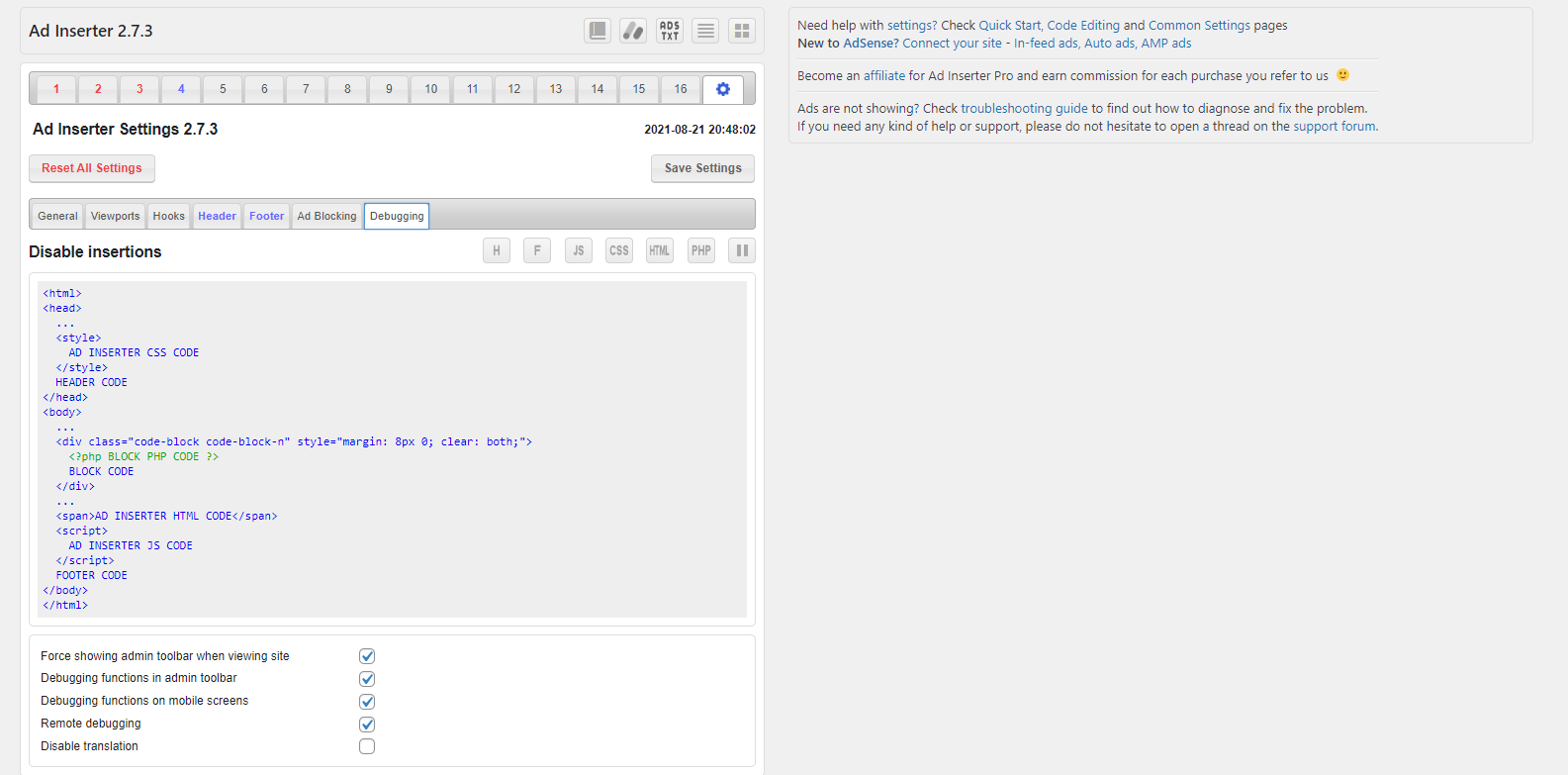The height and width of the screenshot is (775, 1568).
Task: Click the Save Settings button
Action: tap(703, 168)
